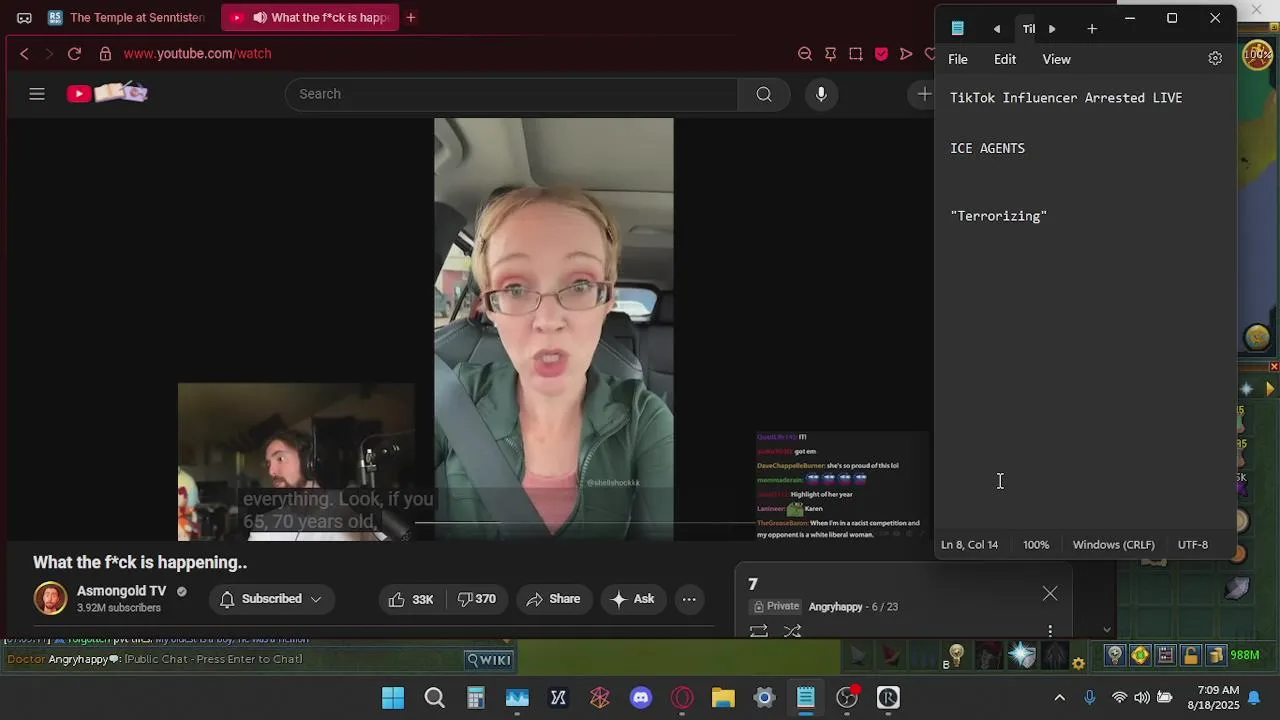Click the zoom-out icon in address bar
The image size is (1280, 720).
click(805, 54)
